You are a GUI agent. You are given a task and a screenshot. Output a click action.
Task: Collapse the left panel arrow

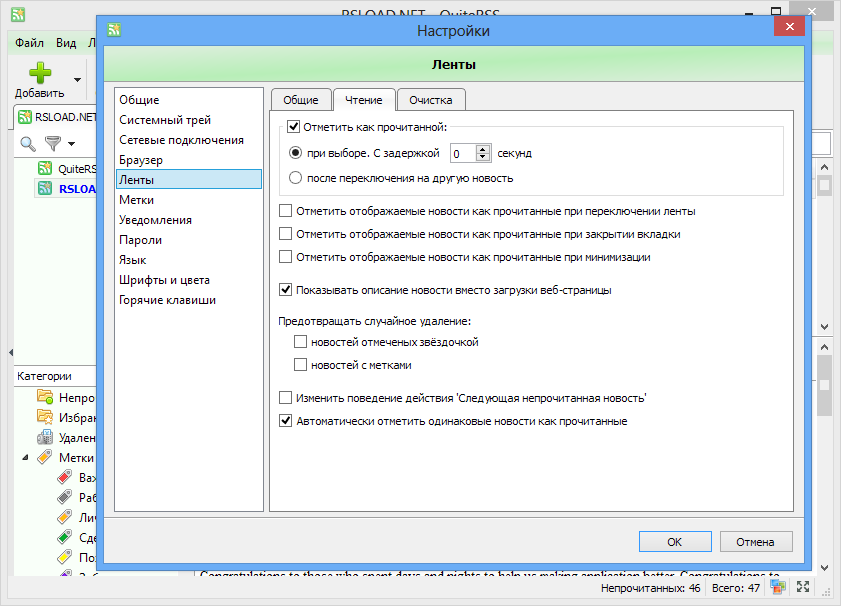point(11,352)
